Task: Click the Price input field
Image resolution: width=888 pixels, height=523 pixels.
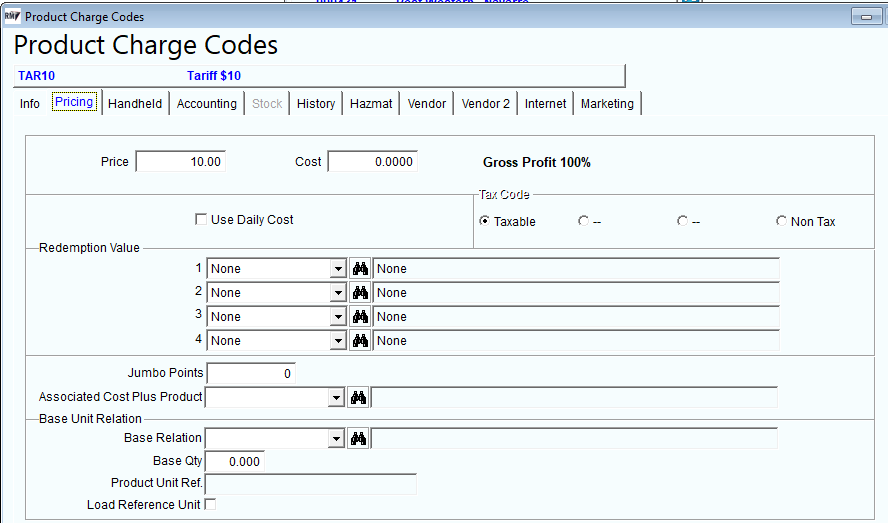Action: pos(181,161)
